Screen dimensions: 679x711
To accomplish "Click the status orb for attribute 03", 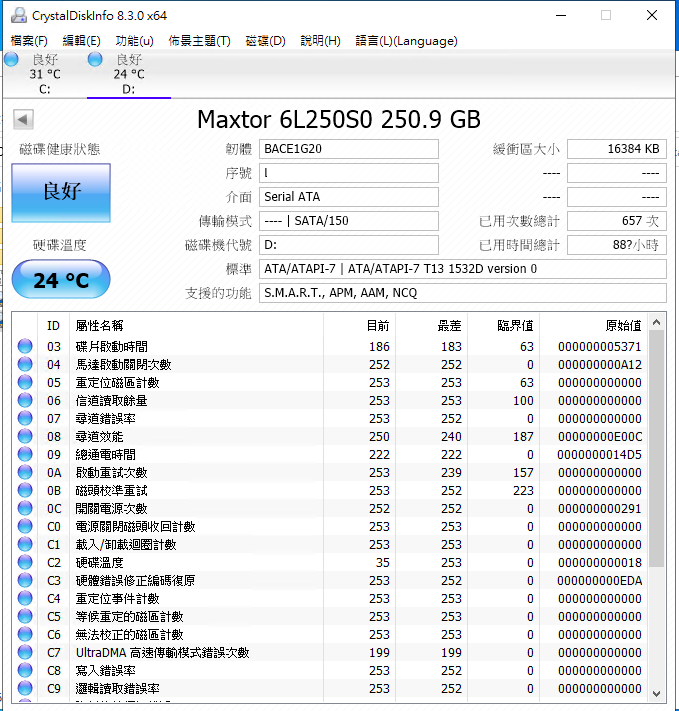I will click(x=25, y=346).
